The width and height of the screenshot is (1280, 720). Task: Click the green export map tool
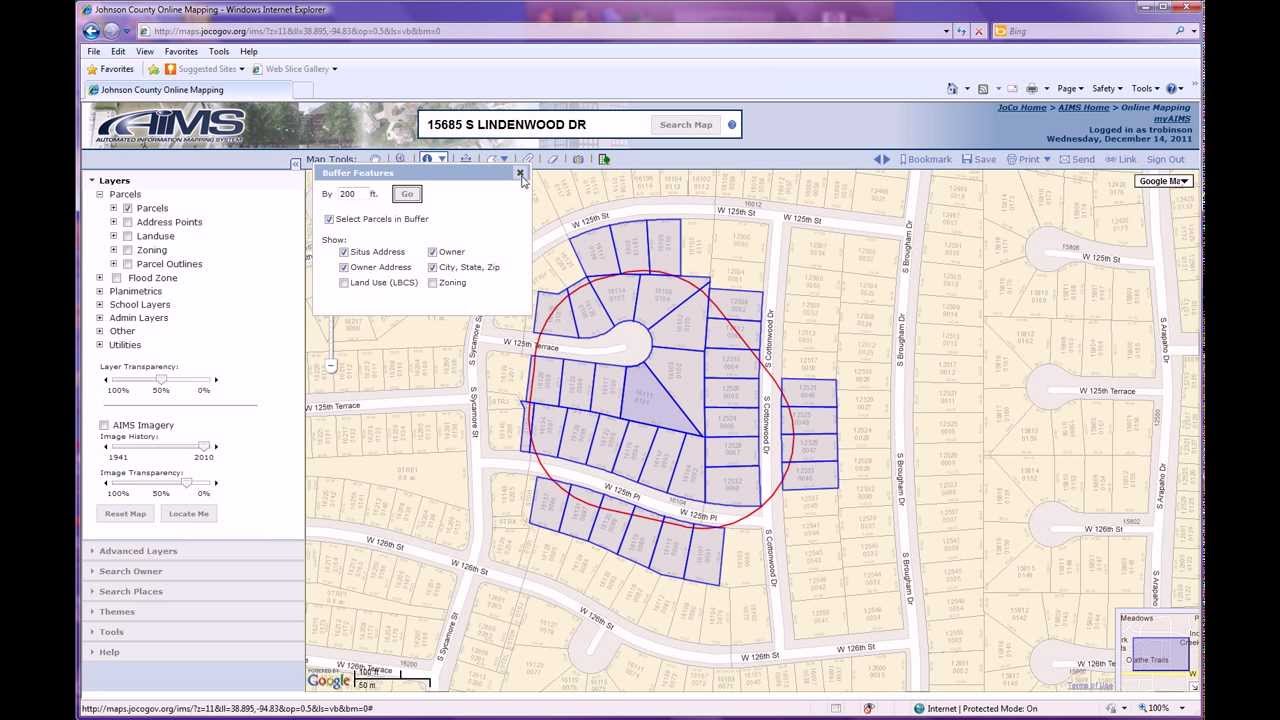coord(604,159)
